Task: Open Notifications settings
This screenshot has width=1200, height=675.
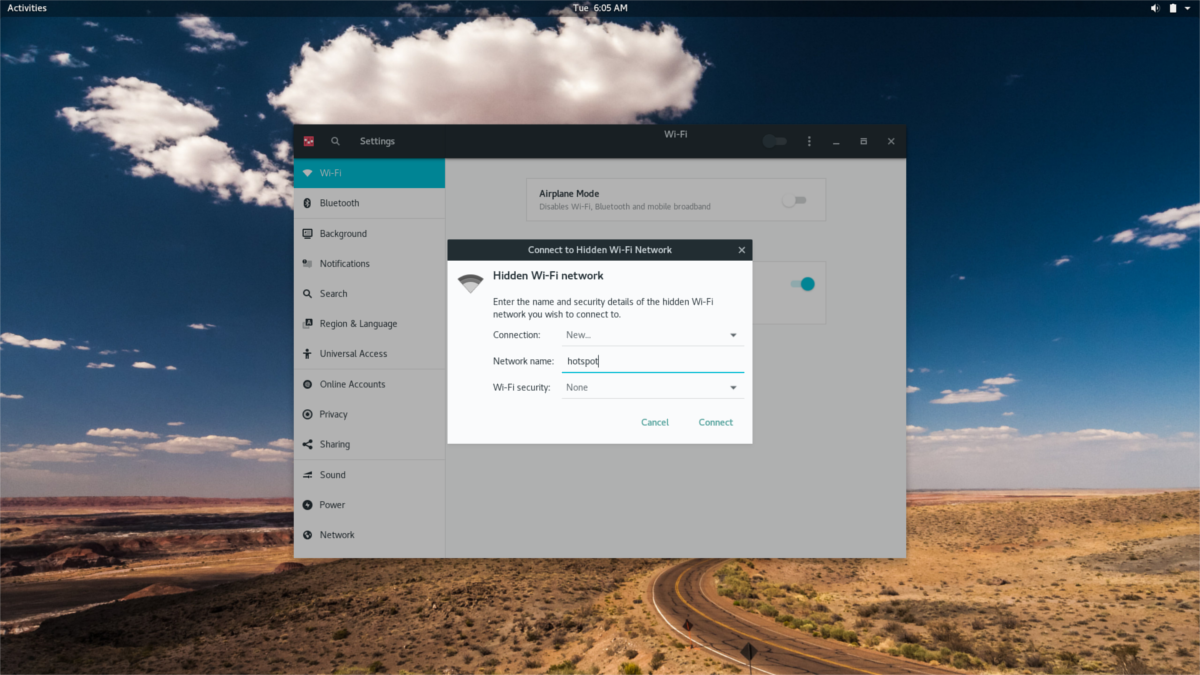Action: pos(369,263)
